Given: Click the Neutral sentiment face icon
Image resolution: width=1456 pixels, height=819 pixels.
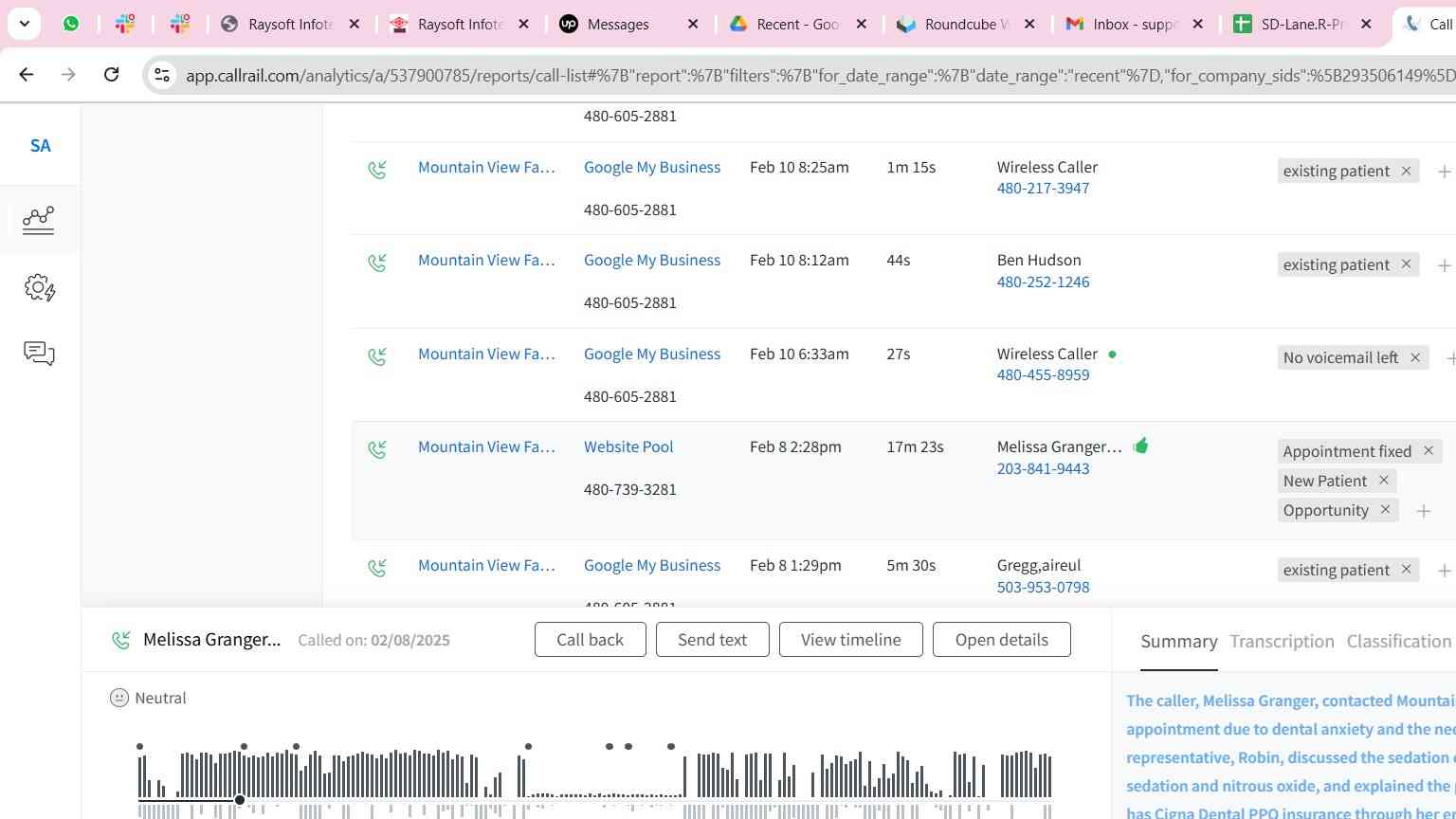Looking at the screenshot, I should click(118, 698).
